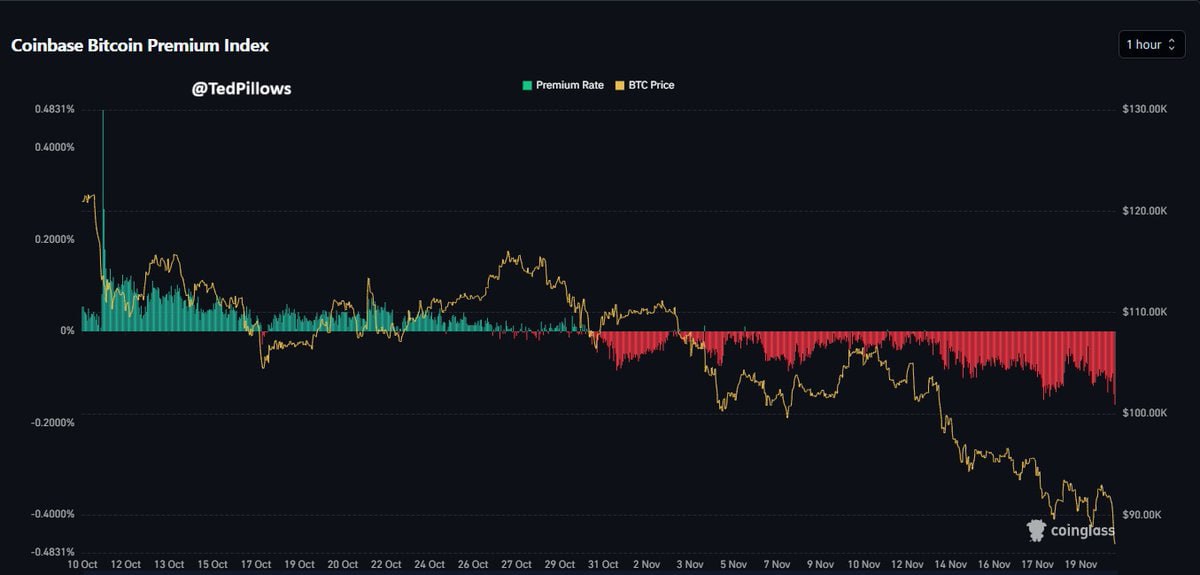Click the 19 Nov date label

point(1081,564)
